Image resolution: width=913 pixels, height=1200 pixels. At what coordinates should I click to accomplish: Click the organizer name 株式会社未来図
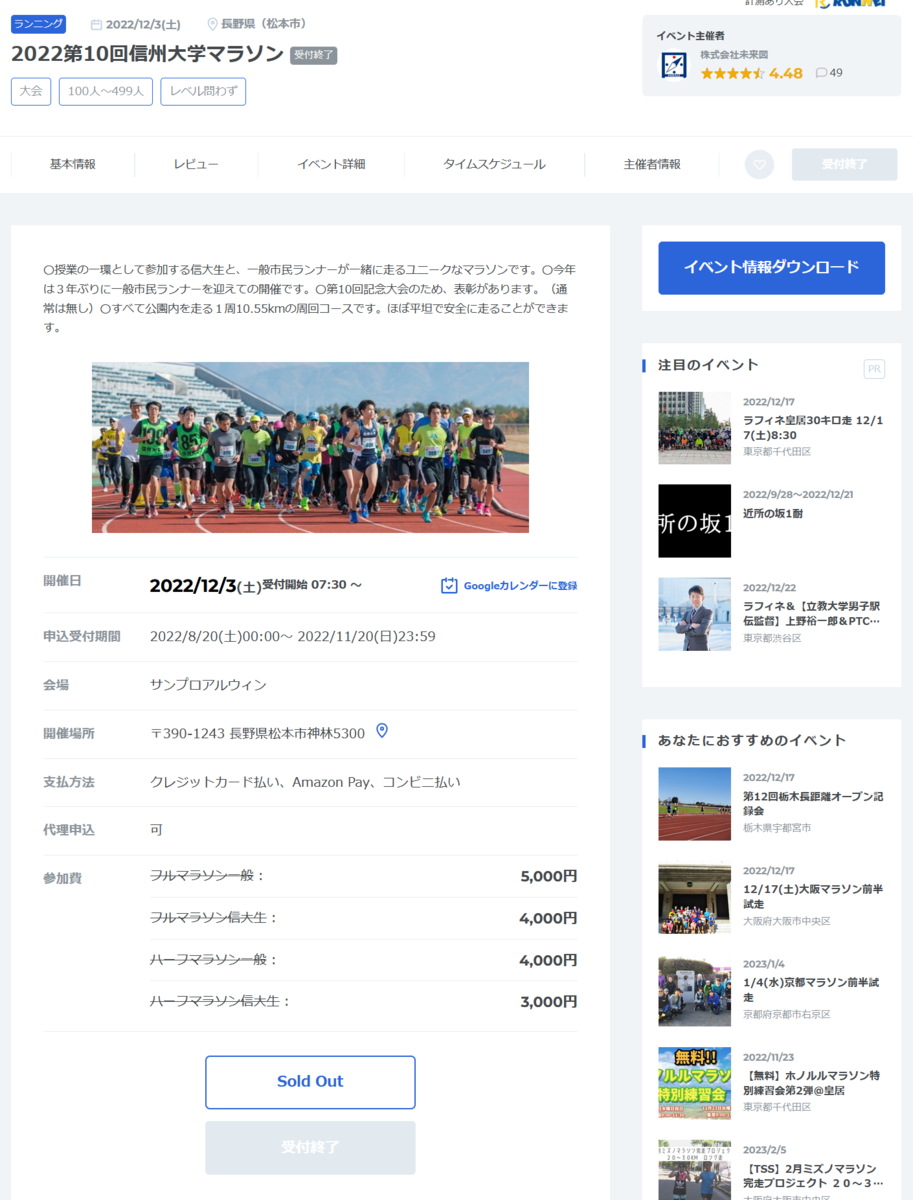[734, 55]
